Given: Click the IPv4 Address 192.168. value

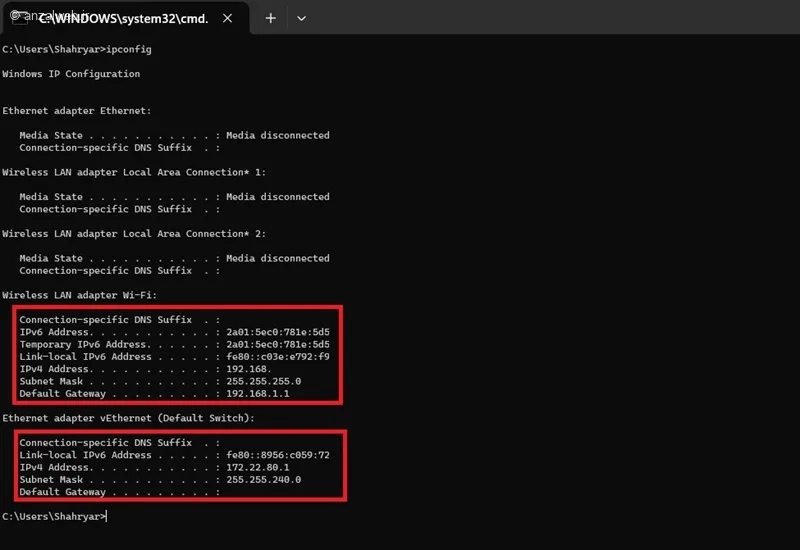Looking at the screenshot, I should click(249, 369).
